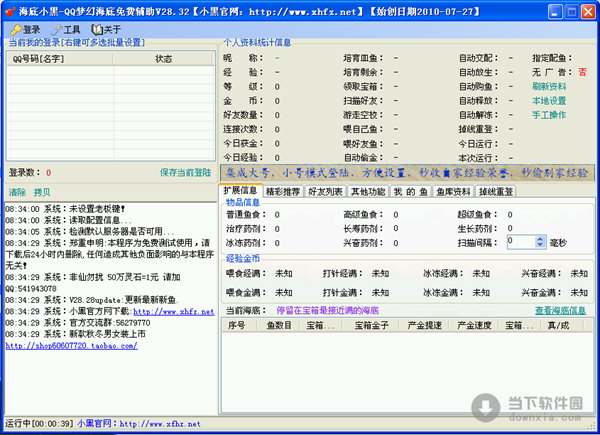Click the 宝箱金子 column header
The image size is (600, 435).
(x=371, y=326)
